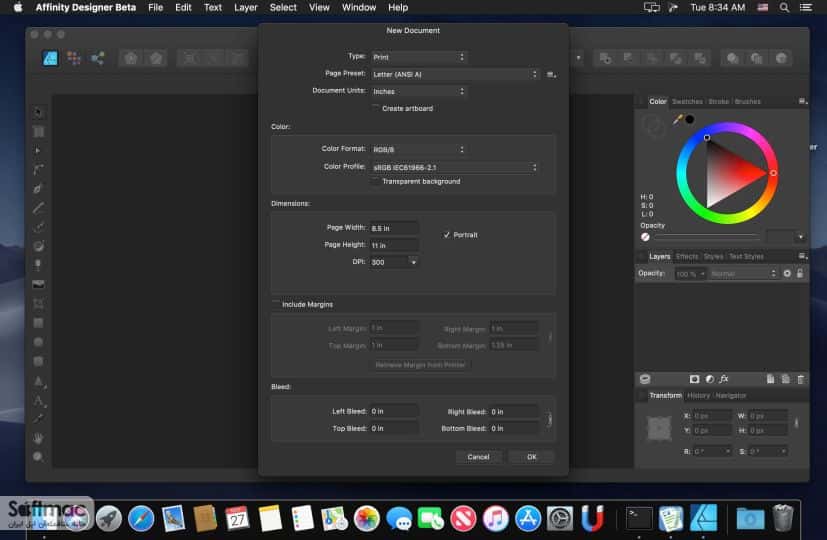Switch to the Effects tab
Screen dimensions: 827x540
687,256
